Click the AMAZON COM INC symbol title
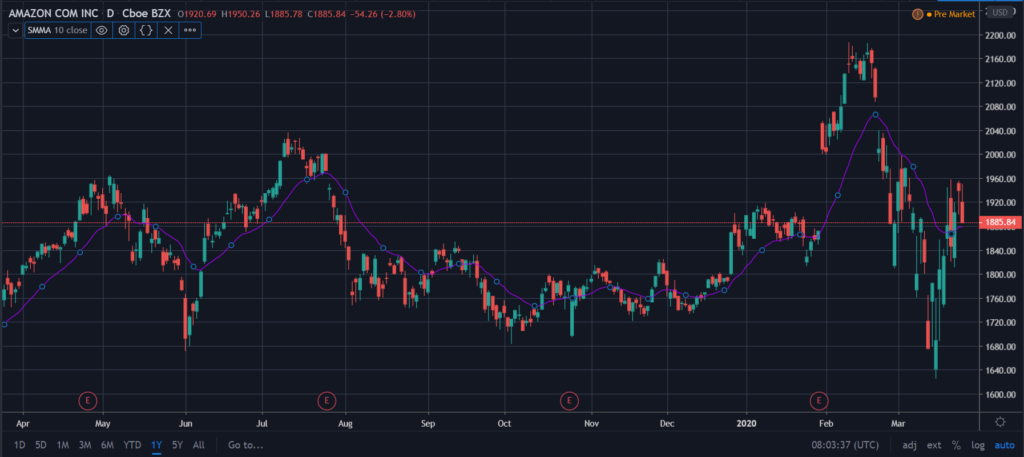Viewport: 1024px width, 457px height. tap(54, 13)
